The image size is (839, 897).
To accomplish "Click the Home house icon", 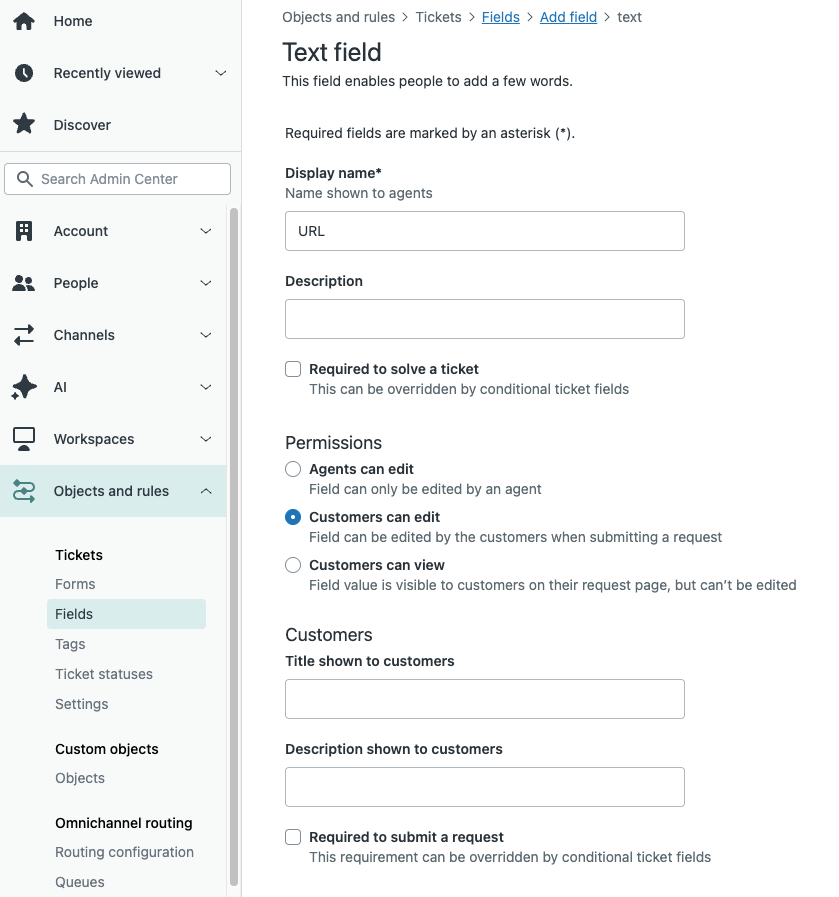I will tap(24, 21).
